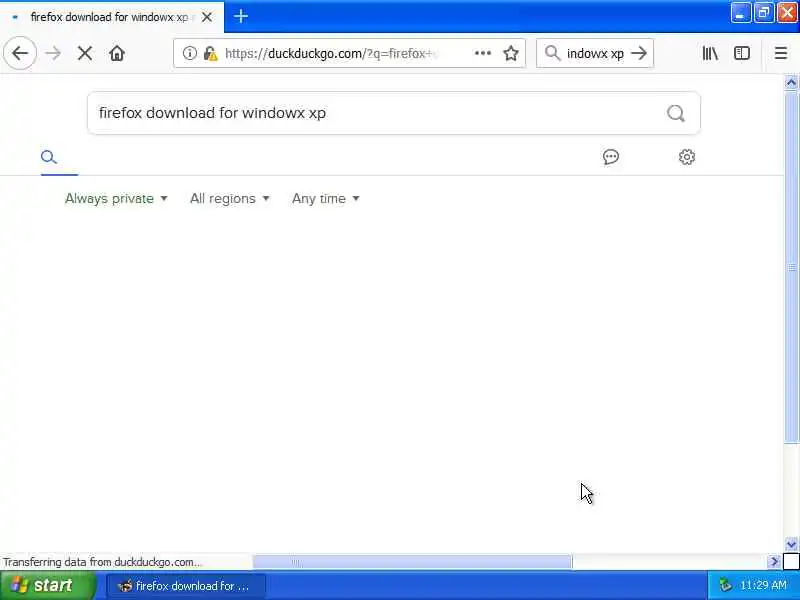This screenshot has height=600, width=800.
Task: Go back to the previous page
Action: [x=20, y=53]
